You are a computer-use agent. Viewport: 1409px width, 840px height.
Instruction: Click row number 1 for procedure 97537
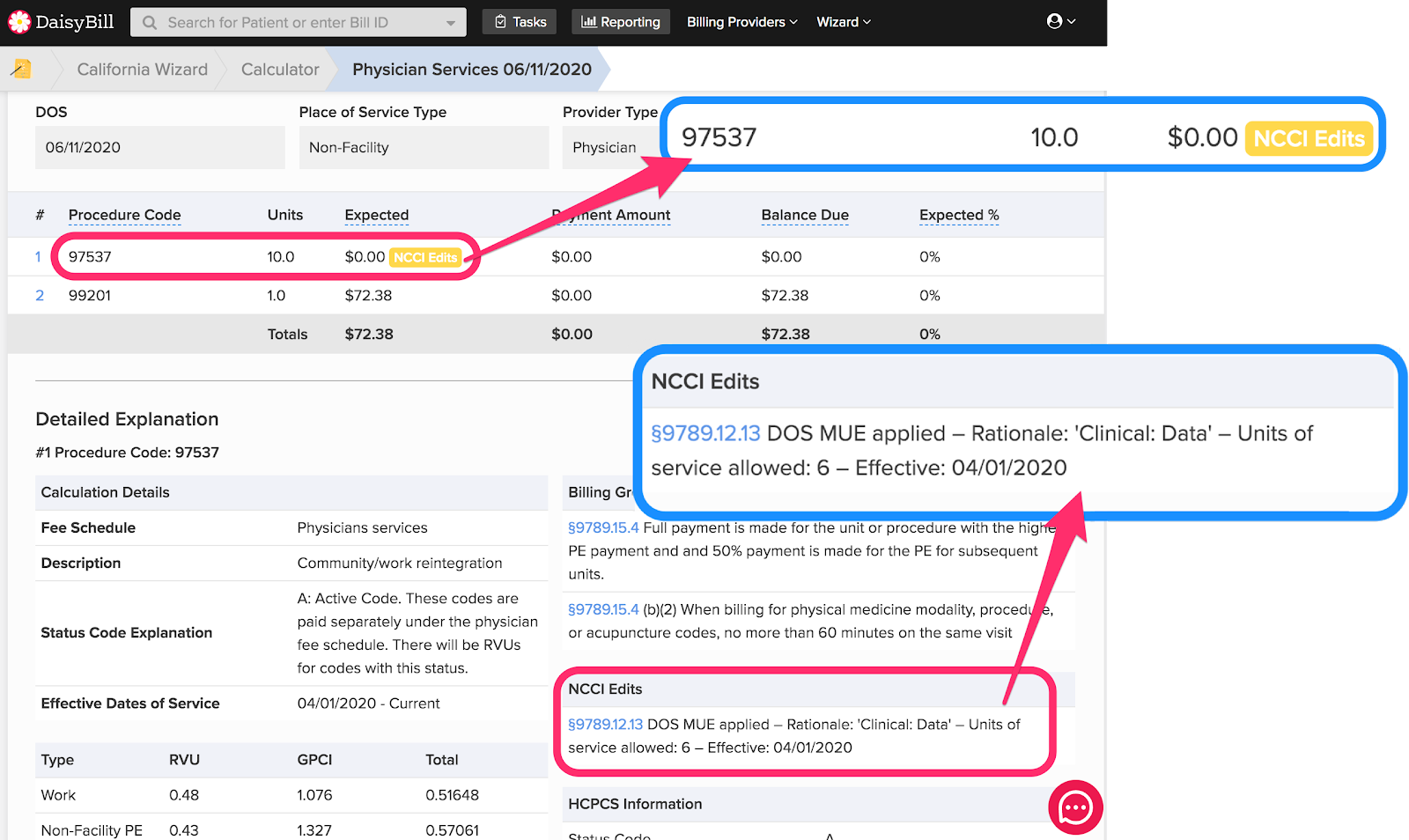tap(38, 256)
